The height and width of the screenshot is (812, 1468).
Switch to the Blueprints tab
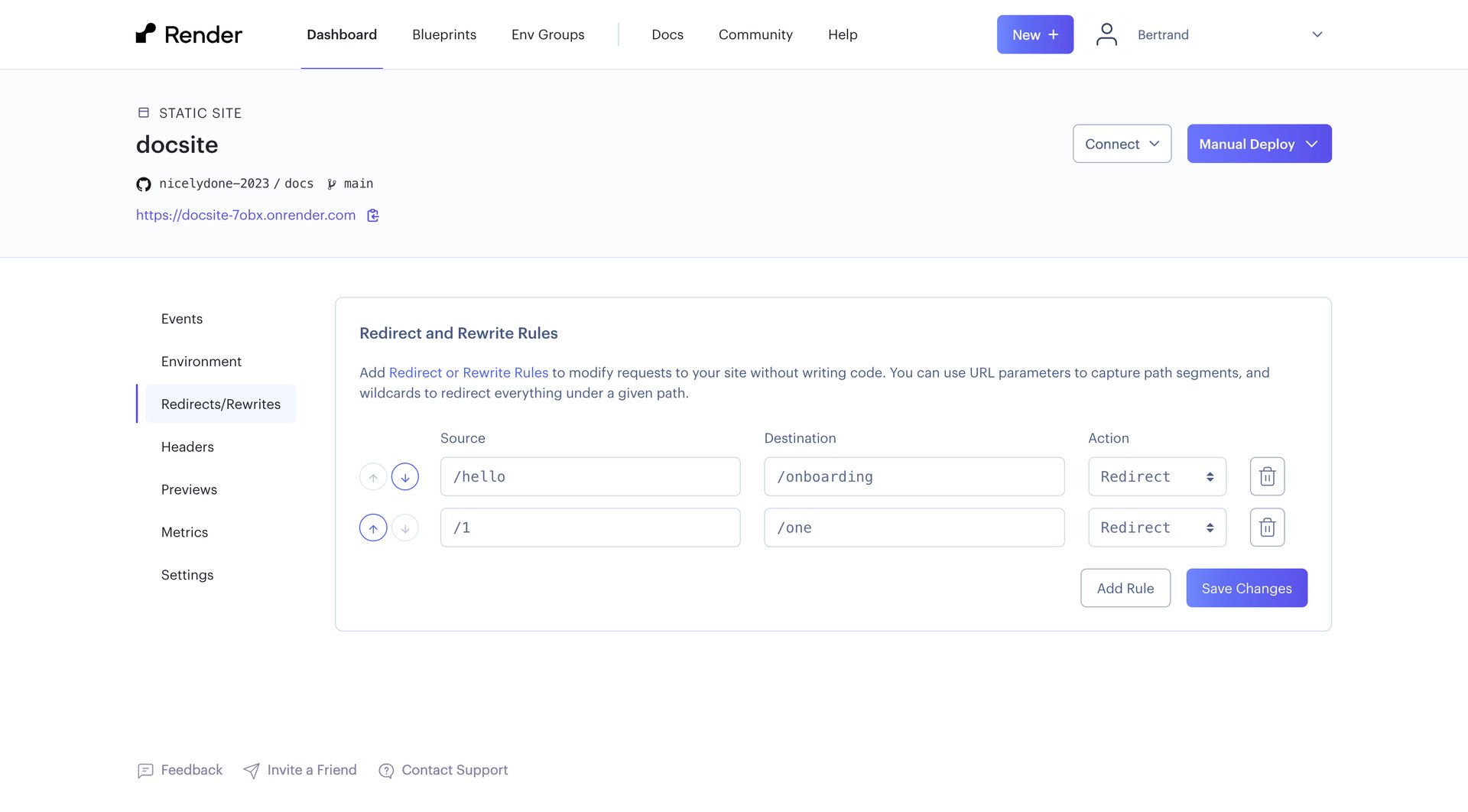443,34
